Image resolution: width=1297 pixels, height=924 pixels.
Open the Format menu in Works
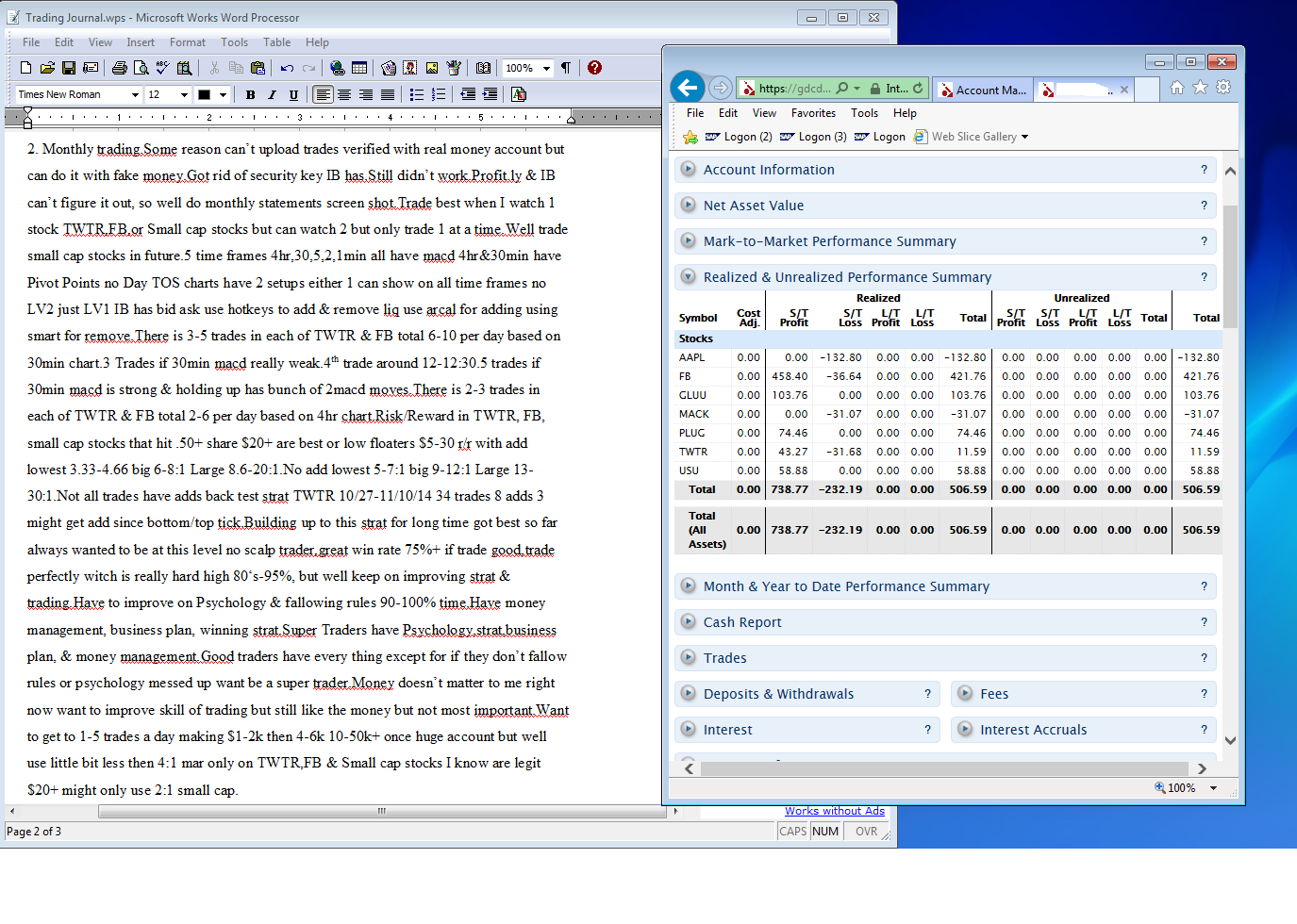(187, 42)
